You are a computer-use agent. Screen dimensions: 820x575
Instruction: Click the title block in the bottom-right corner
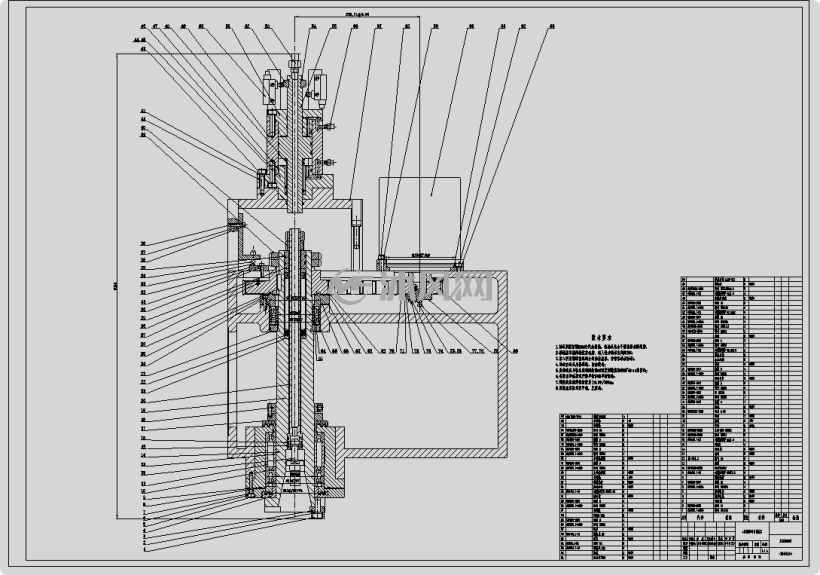pyautogui.click(x=741, y=541)
